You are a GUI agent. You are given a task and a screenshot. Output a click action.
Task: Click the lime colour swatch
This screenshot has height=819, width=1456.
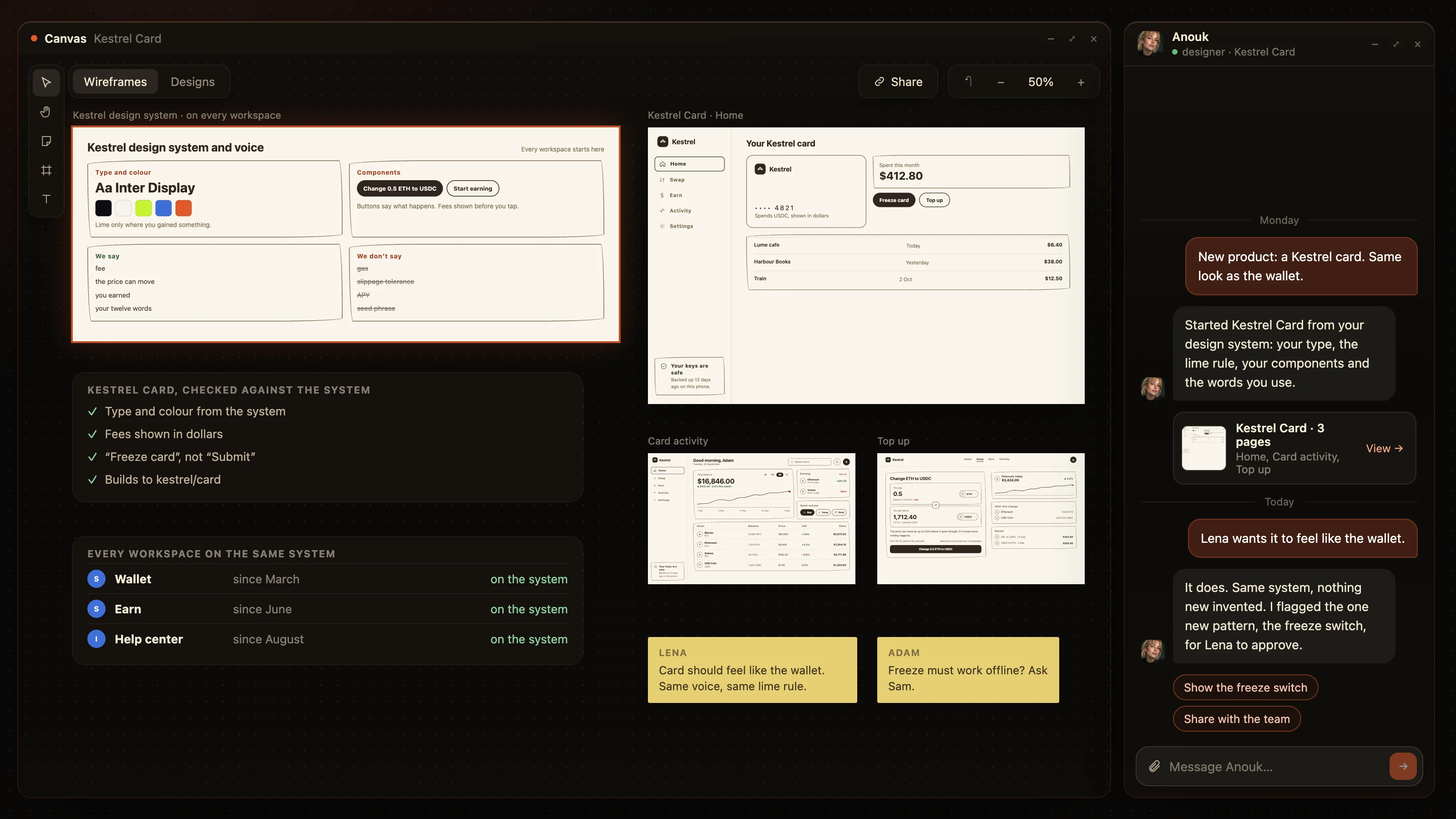click(144, 208)
